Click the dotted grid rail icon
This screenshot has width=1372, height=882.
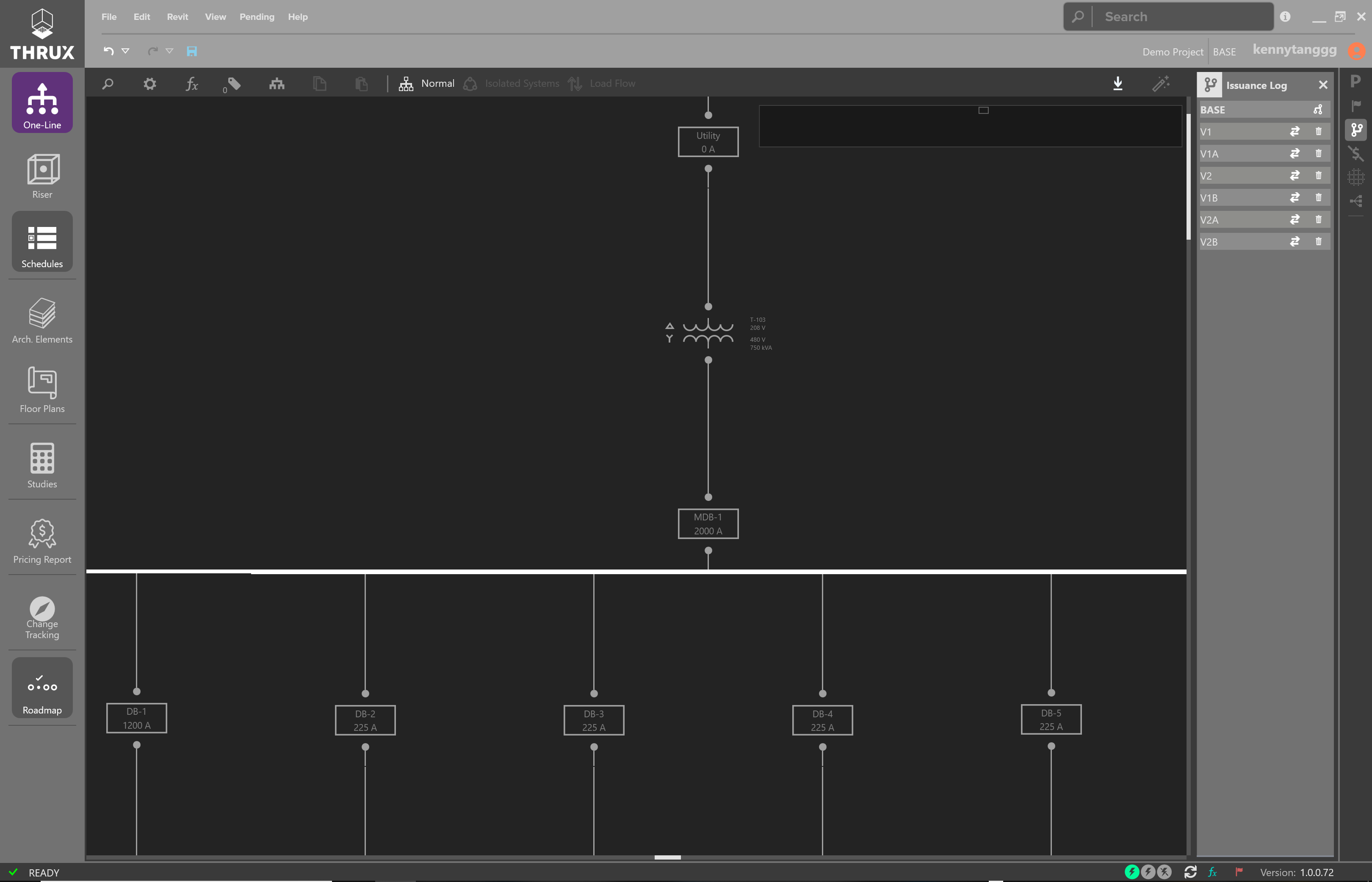(1355, 177)
